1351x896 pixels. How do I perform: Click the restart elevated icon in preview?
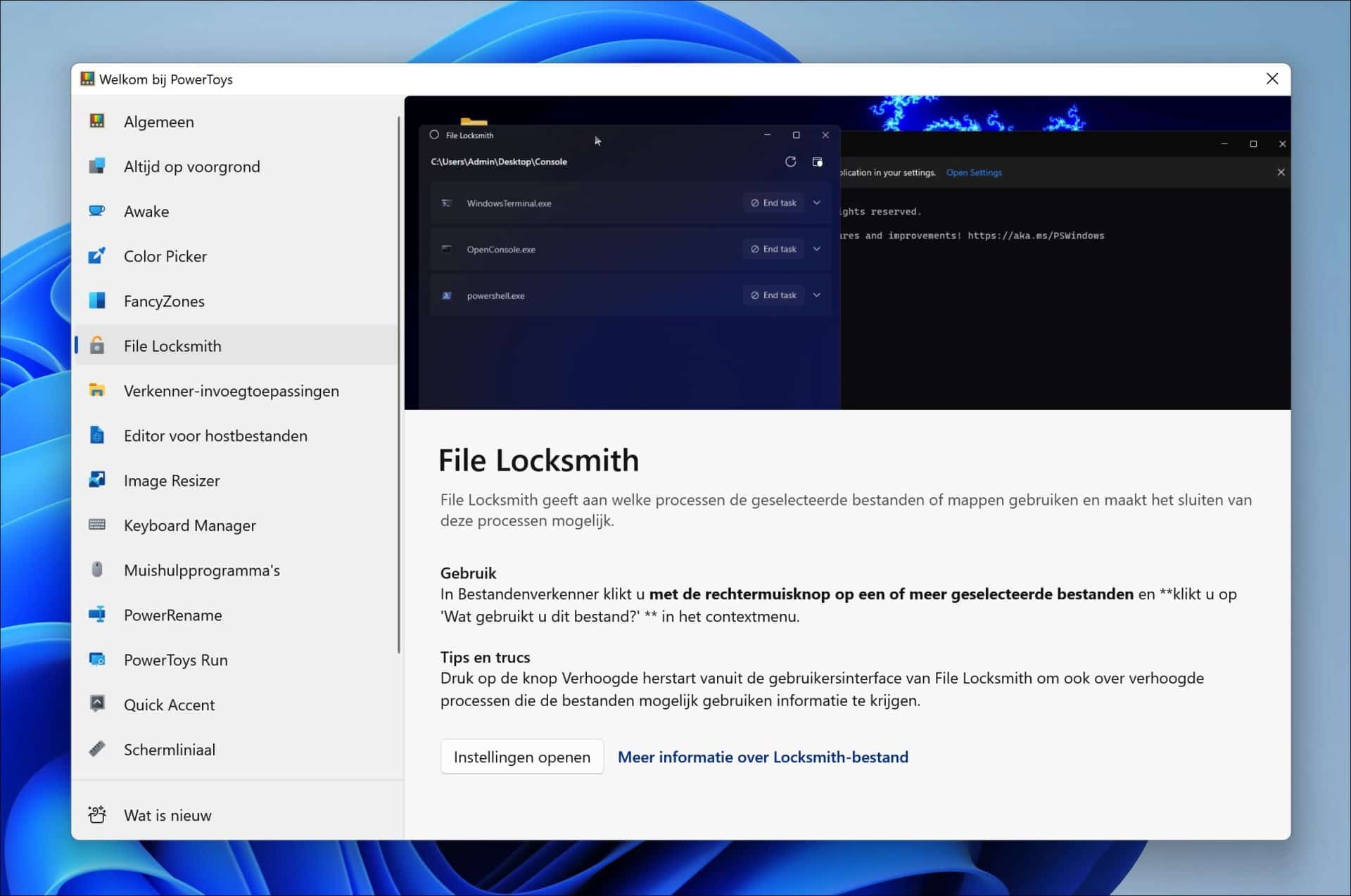point(817,162)
